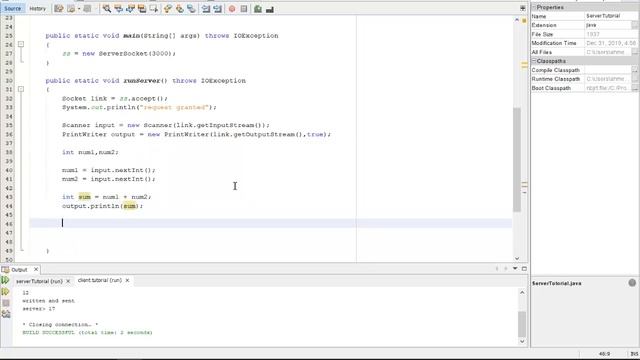
Task: Open the Output tabs dropdown list
Action: 515,269
